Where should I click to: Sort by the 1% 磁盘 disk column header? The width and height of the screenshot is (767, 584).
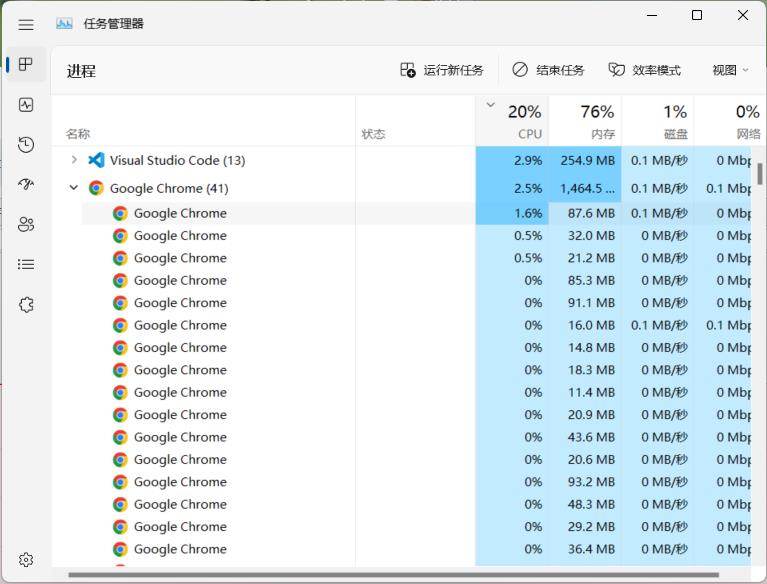tap(657, 121)
